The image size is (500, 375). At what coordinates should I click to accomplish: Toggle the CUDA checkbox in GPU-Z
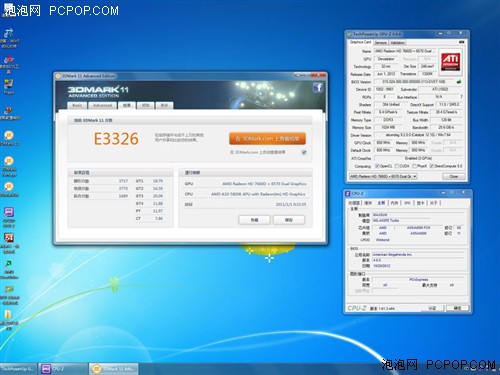coord(397,166)
